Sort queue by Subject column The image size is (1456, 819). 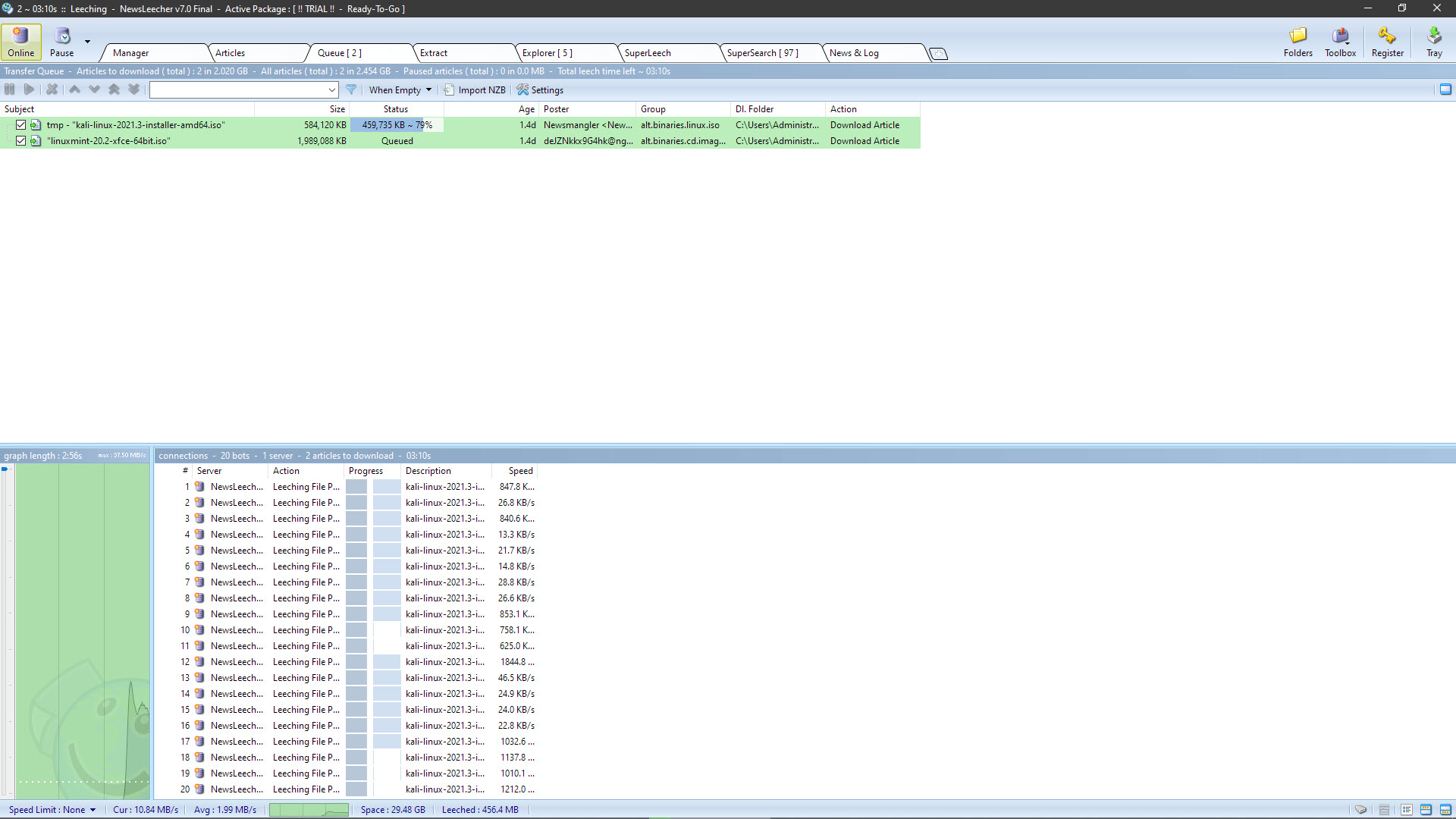(127, 109)
